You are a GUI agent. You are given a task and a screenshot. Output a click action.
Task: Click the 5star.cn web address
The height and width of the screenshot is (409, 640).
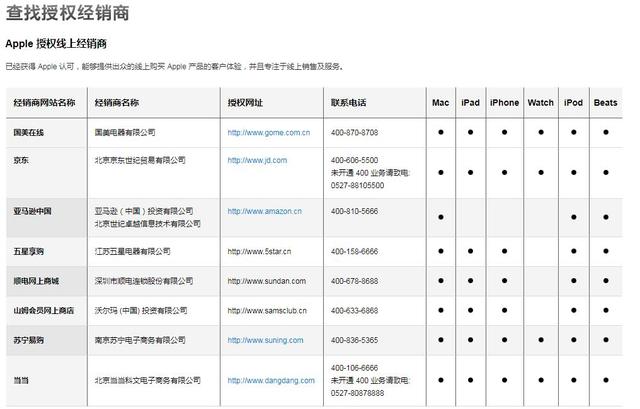pos(259,252)
